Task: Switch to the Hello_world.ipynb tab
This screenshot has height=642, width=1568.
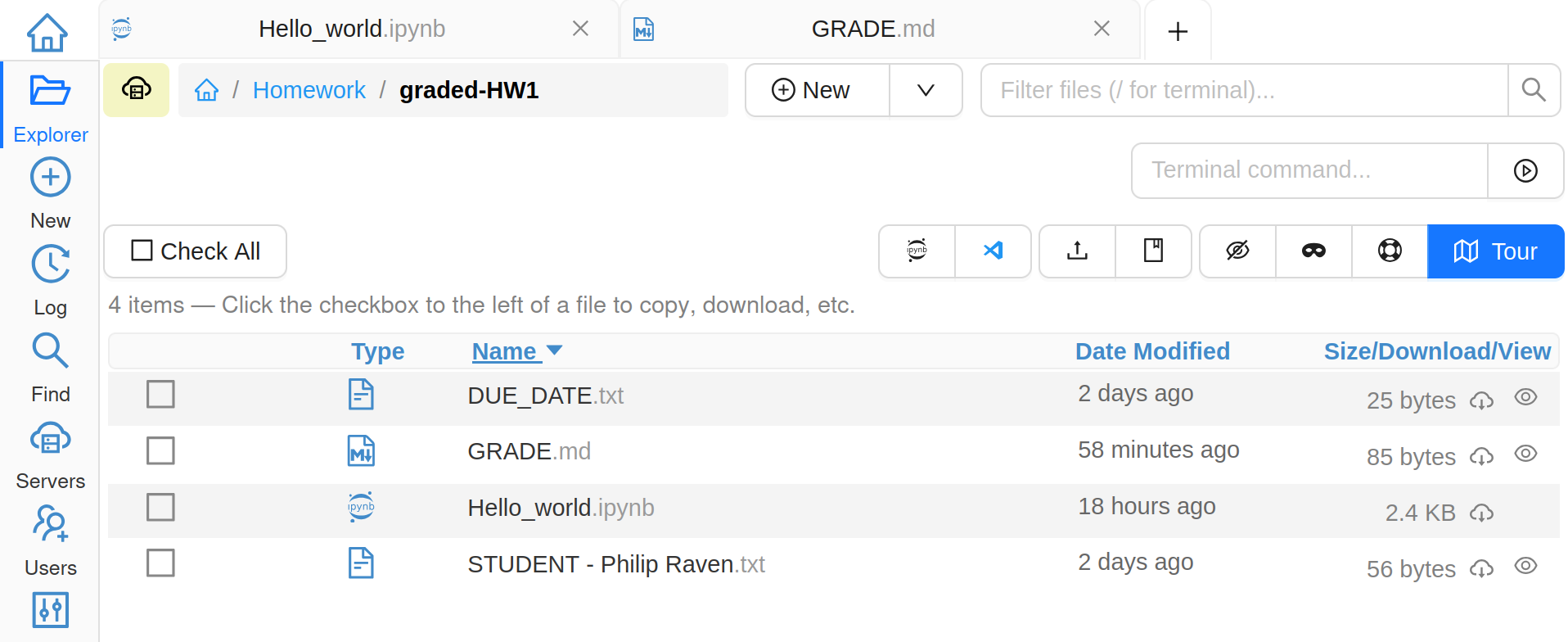Action: [352, 29]
